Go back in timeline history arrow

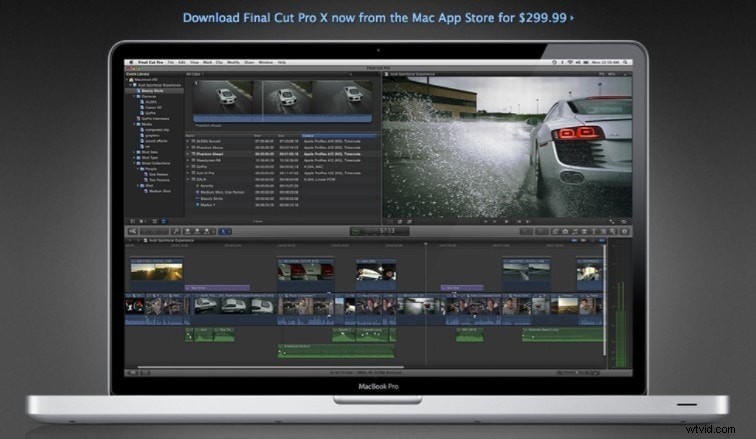(x=130, y=240)
